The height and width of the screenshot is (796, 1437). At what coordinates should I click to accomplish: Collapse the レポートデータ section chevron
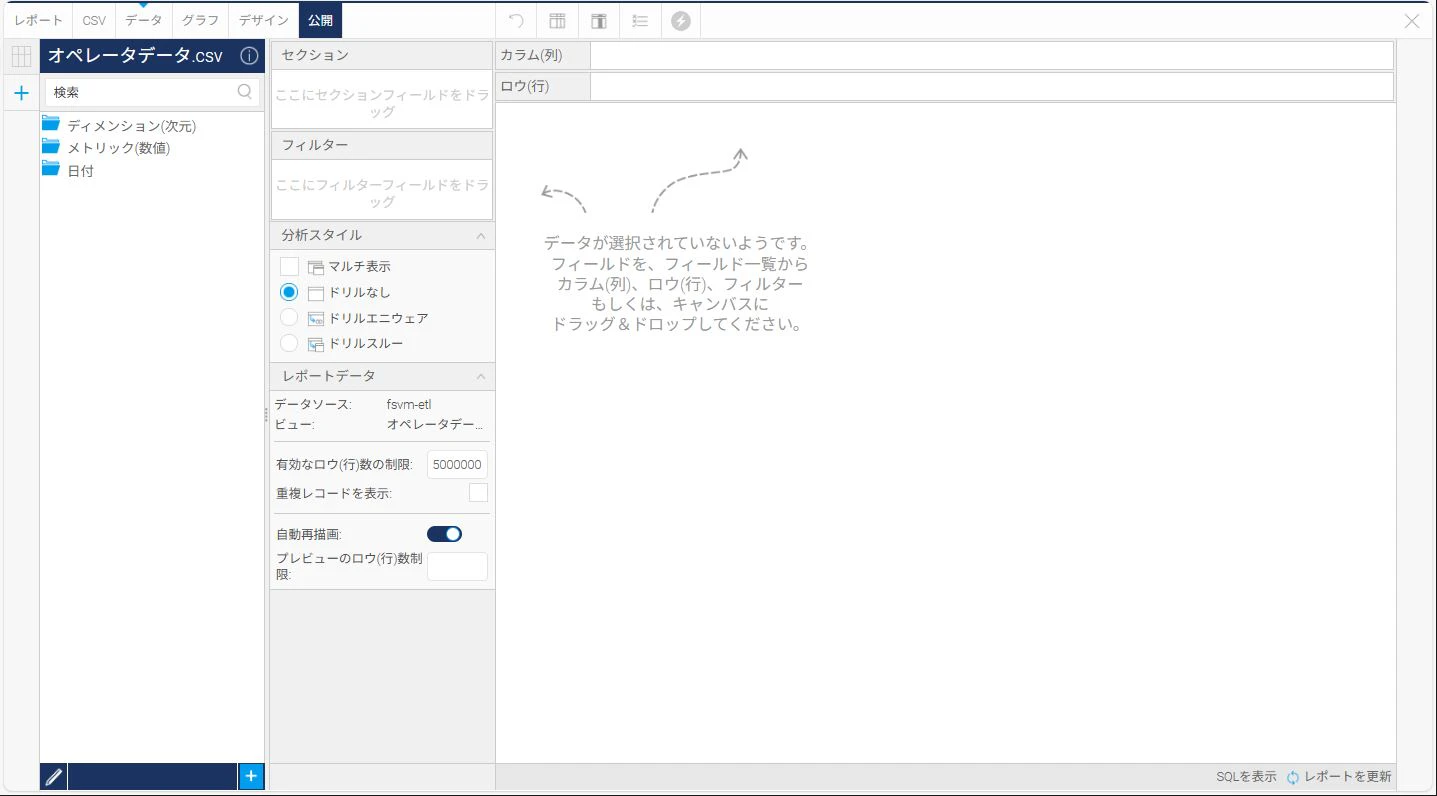[x=481, y=377]
